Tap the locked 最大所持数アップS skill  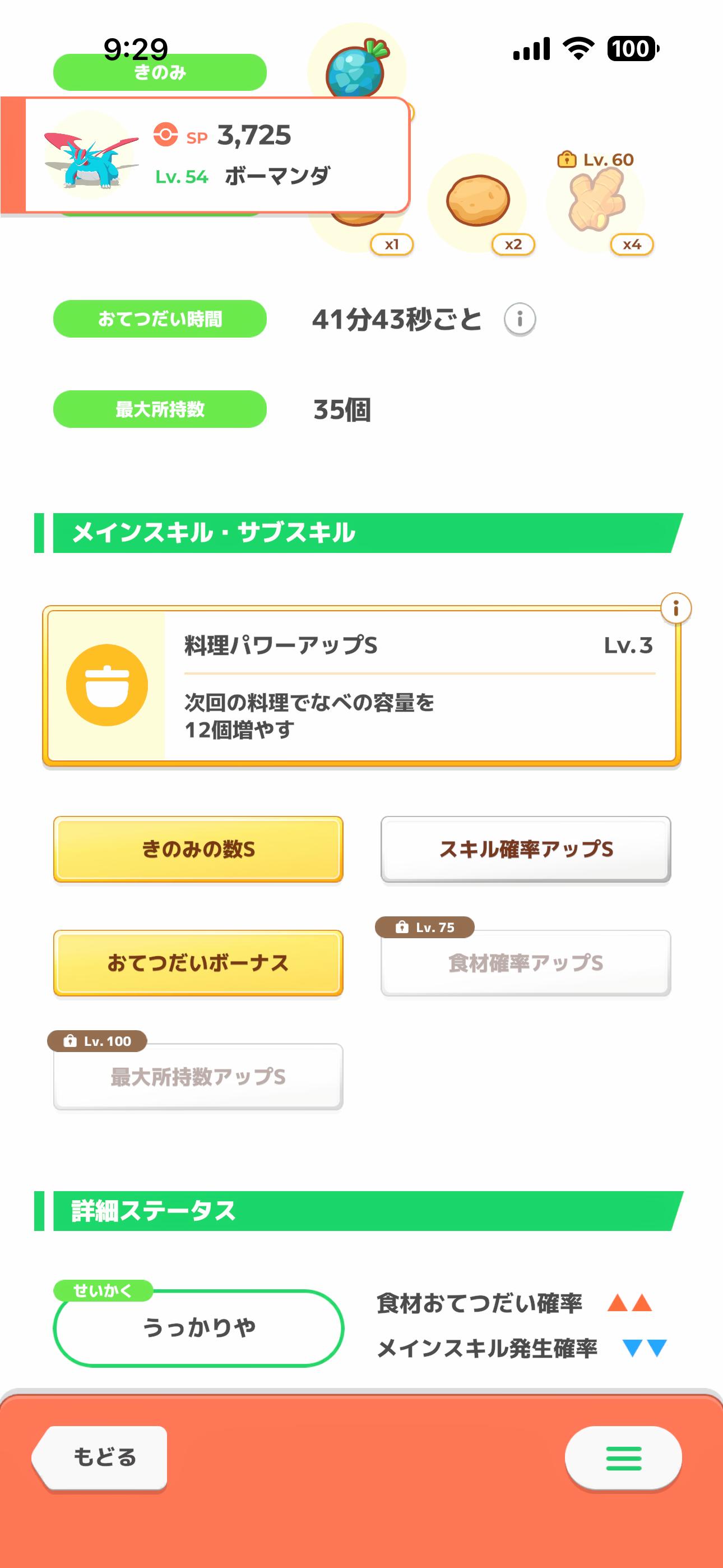pos(198,1076)
